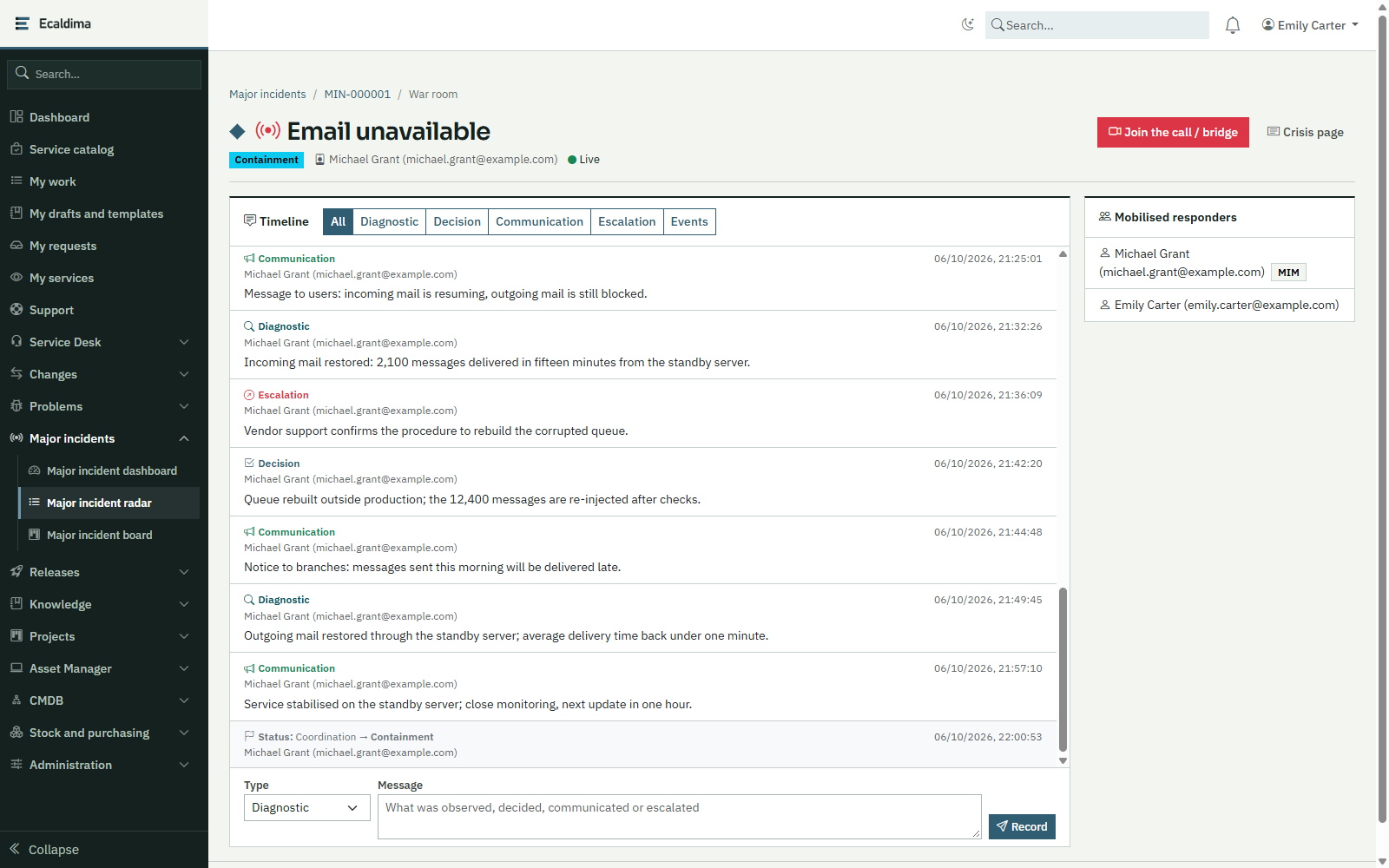Click the blue diamond icon beside title
The image size is (1389, 868).
pyautogui.click(x=237, y=131)
